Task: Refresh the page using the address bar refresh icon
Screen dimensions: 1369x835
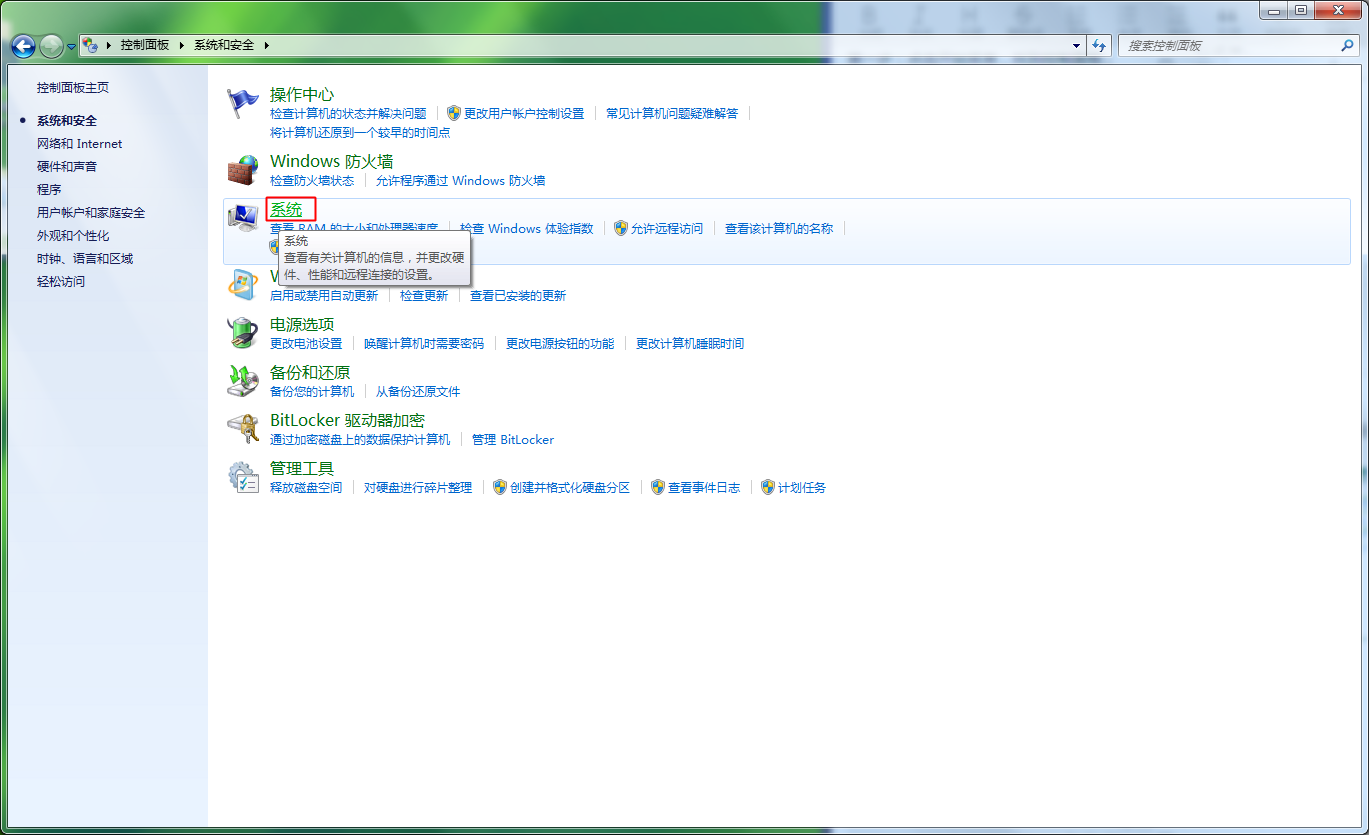Action: [1099, 46]
